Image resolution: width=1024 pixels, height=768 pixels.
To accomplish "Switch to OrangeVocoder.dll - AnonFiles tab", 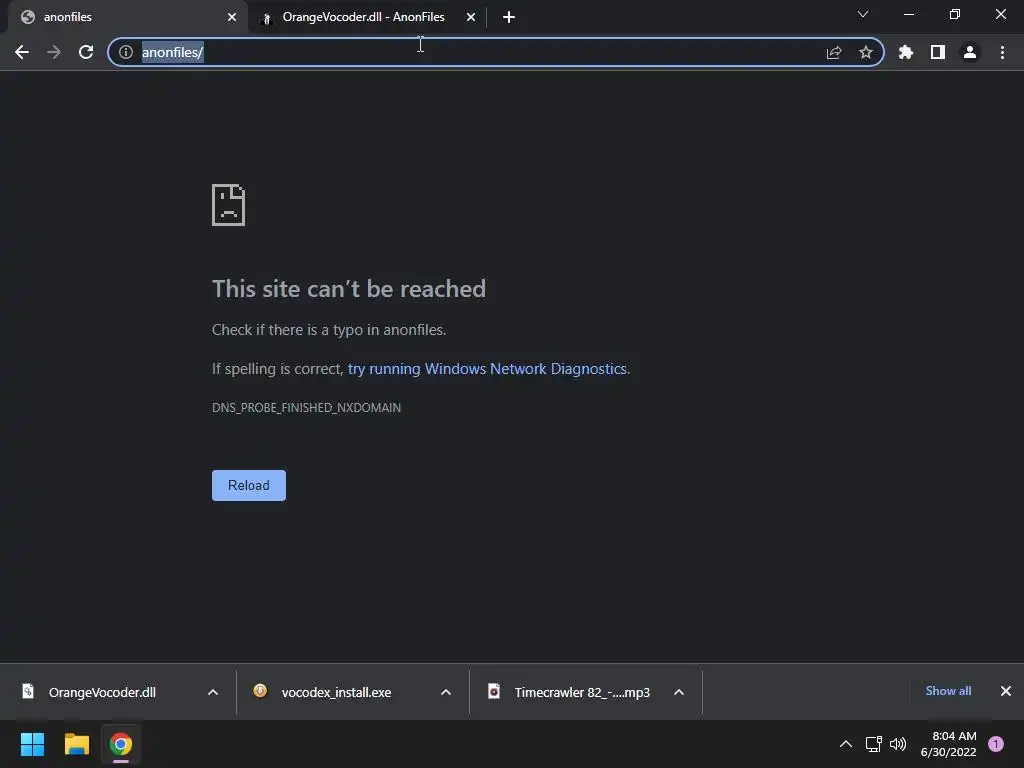I will [366, 17].
